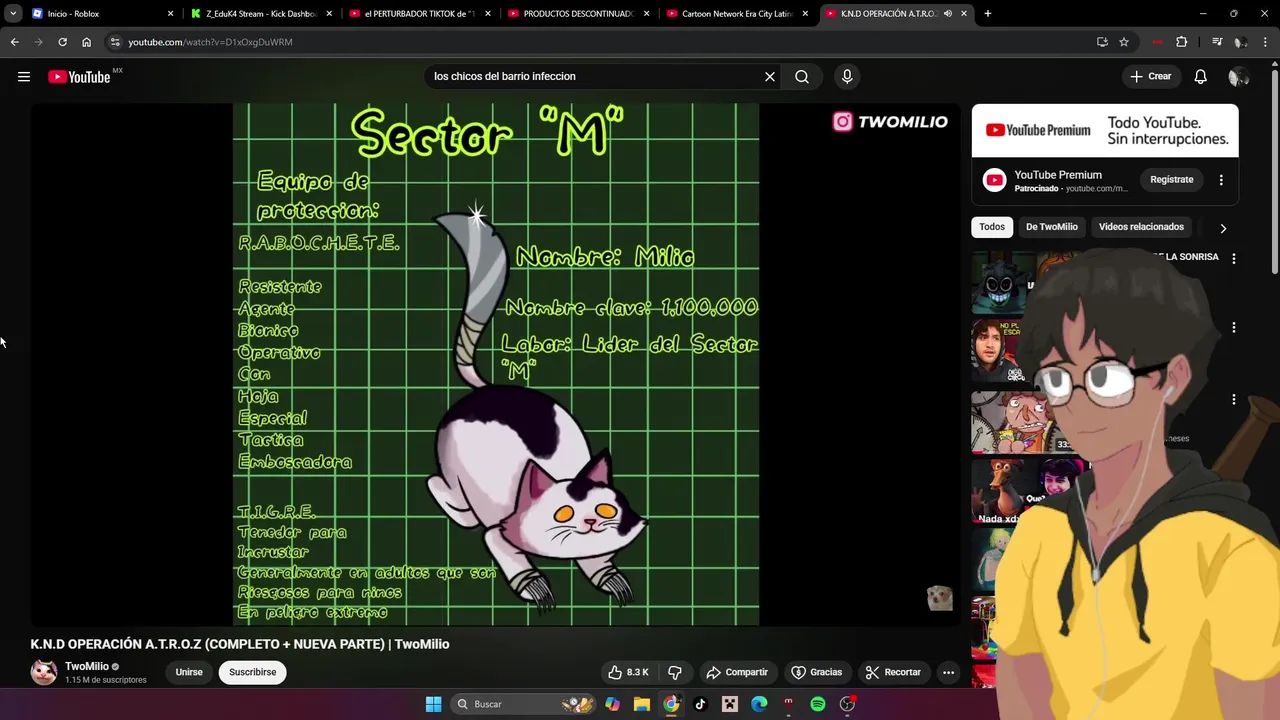The width and height of the screenshot is (1280, 720).
Task: Open the Windows Start menu
Action: click(x=433, y=704)
